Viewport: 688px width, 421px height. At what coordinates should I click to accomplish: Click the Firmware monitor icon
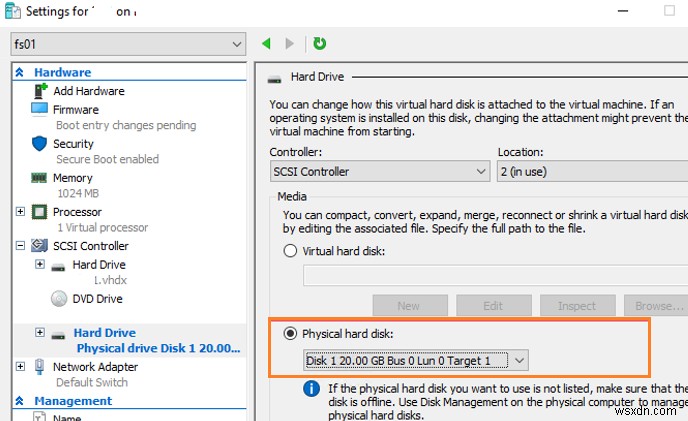pyautogui.click(x=39, y=109)
